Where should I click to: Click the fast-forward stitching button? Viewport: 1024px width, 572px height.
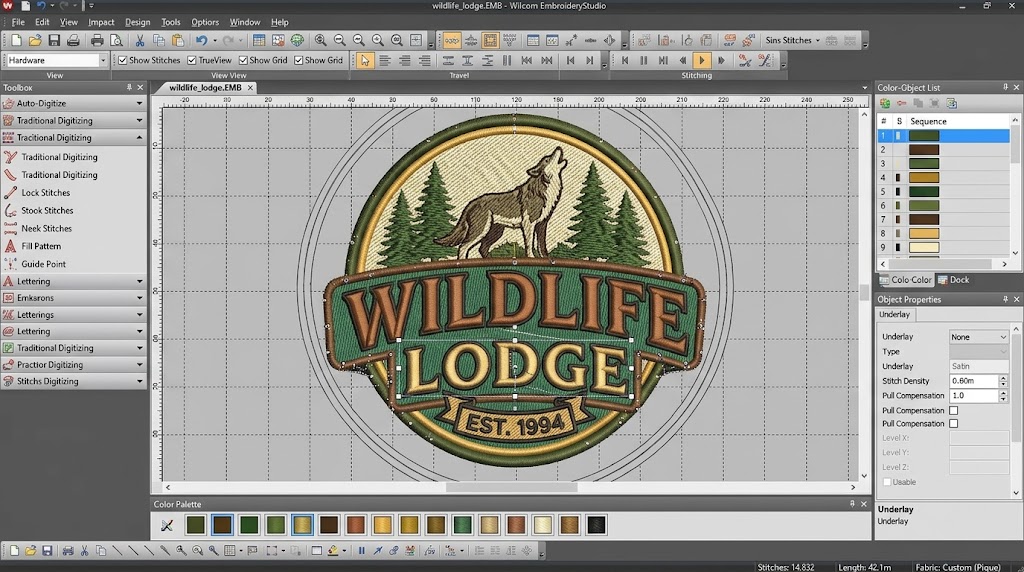[722, 60]
